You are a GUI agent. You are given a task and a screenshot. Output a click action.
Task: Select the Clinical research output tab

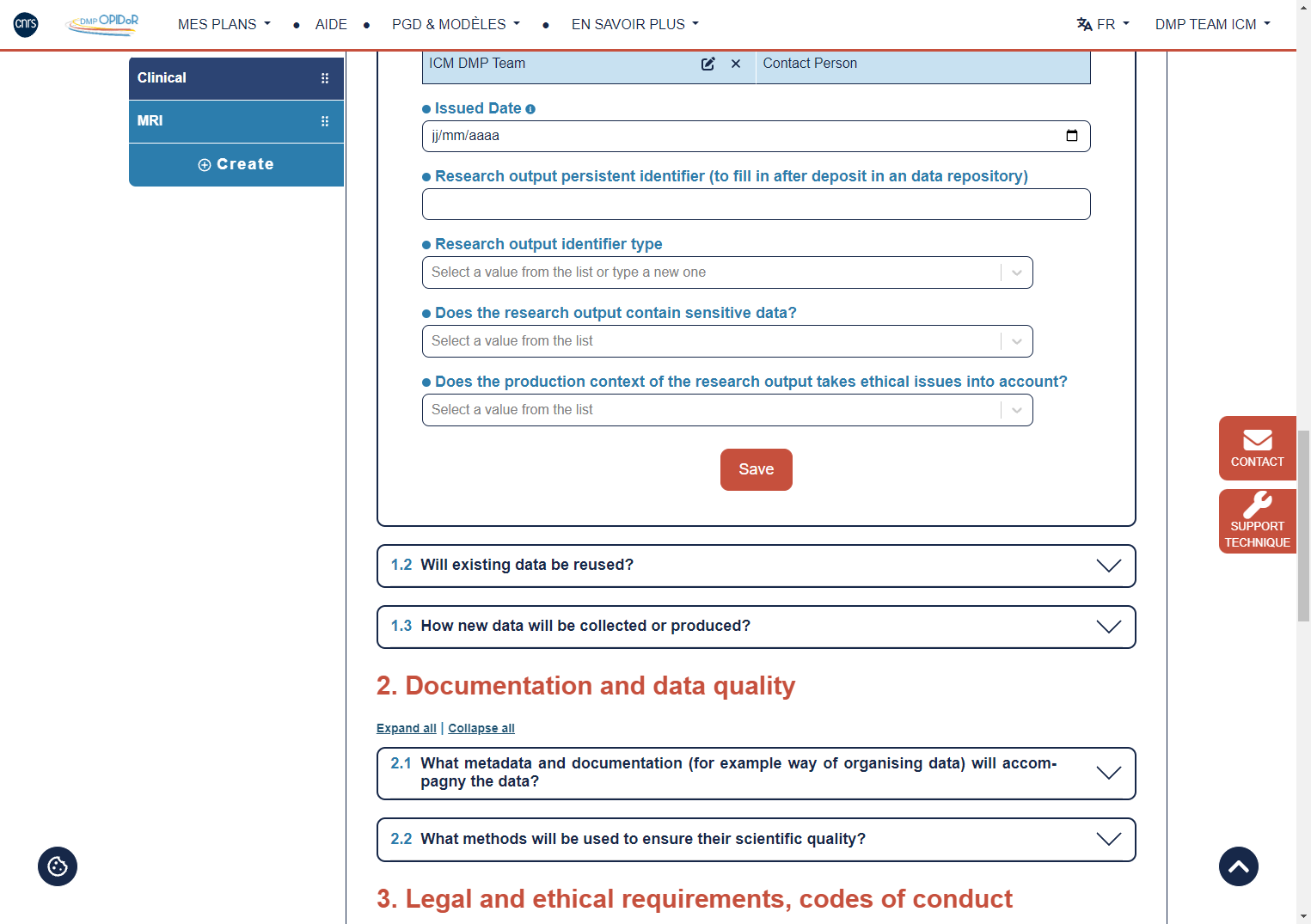point(236,78)
